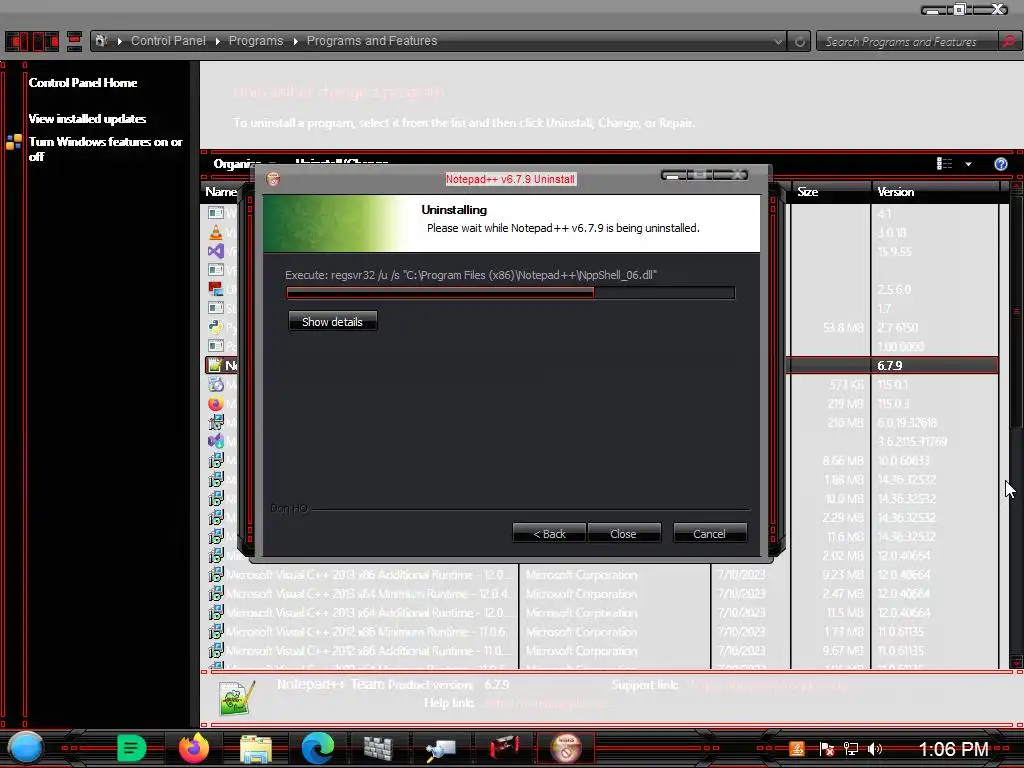The width and height of the screenshot is (1024, 768).
Task: Click Programs and Features breadcrumb
Action: click(x=372, y=40)
